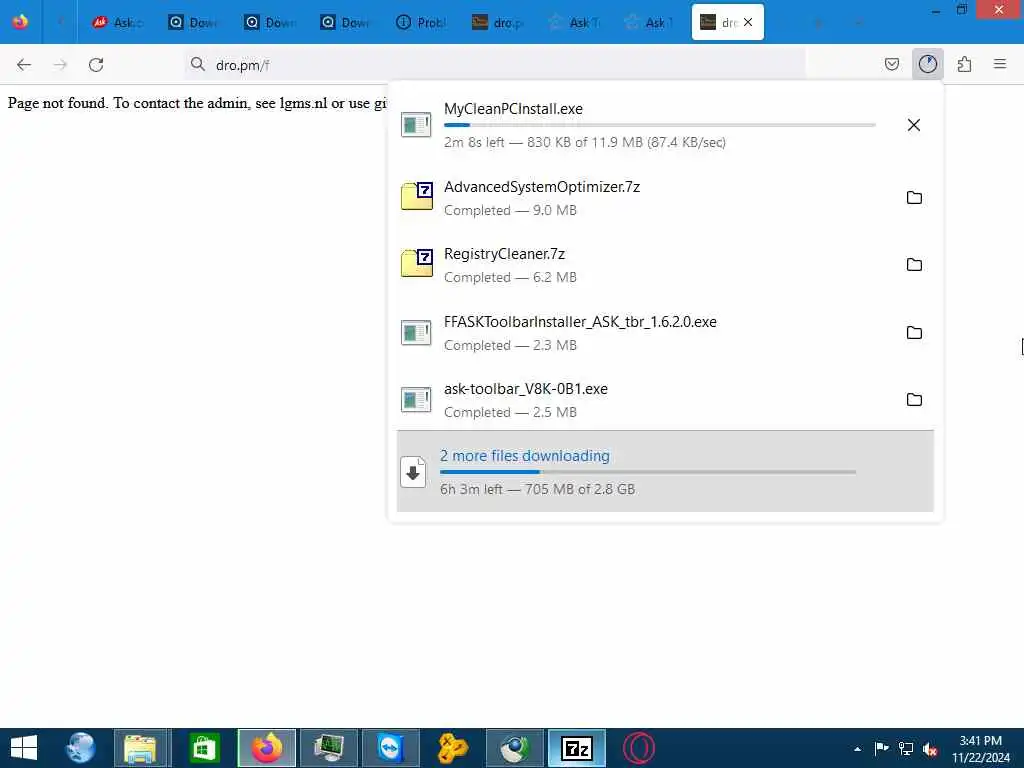Open the '2 more files downloading' link

point(524,456)
